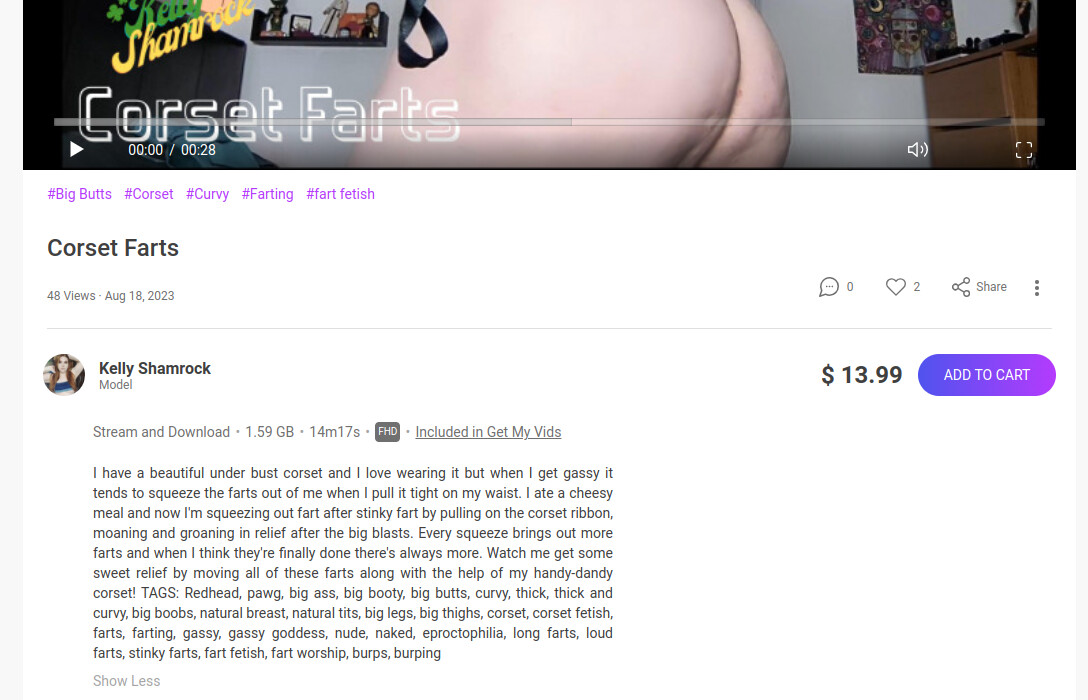Viewport: 1088px width, 700px height.
Task: Click the Kelly Shamrock model name
Action: click(x=155, y=368)
